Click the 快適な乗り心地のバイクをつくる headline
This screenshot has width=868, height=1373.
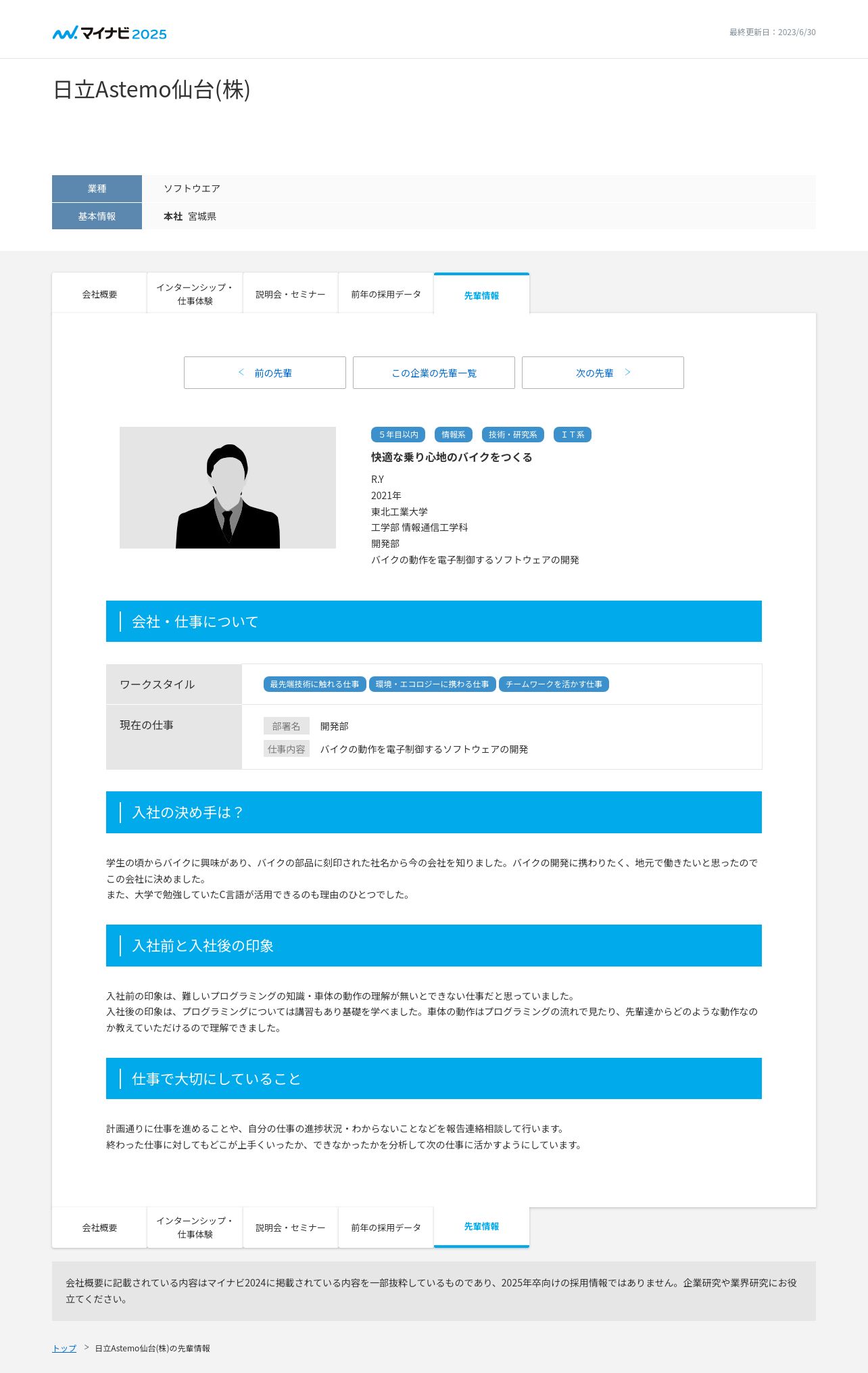pyautogui.click(x=452, y=457)
